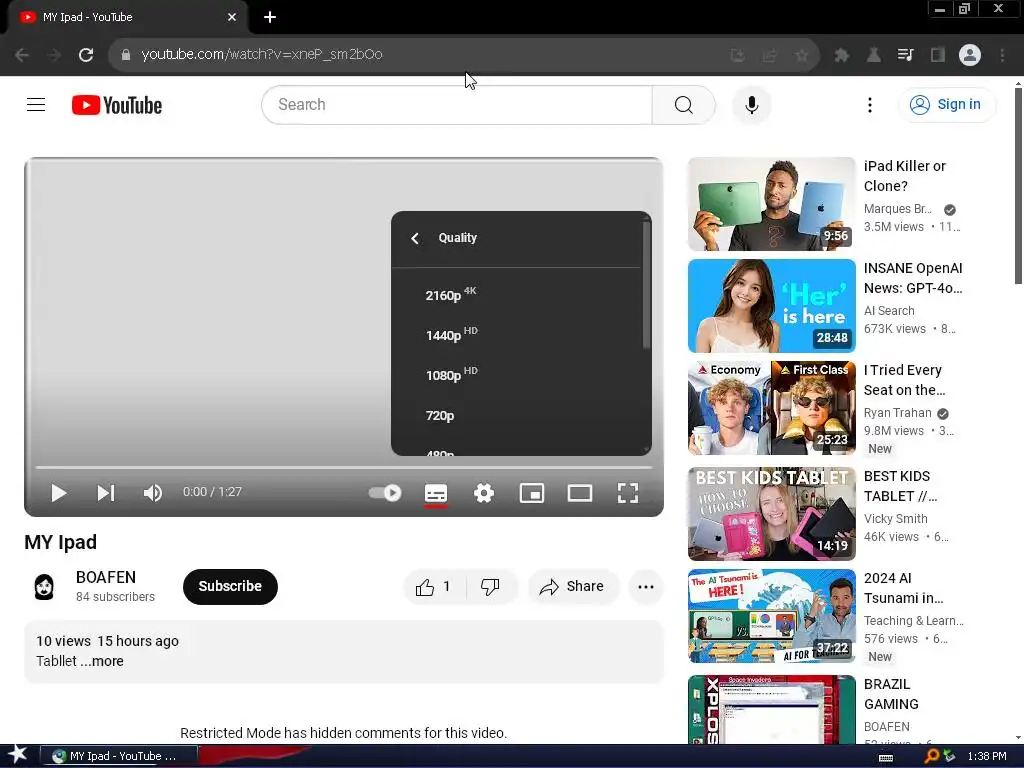Select MY Ipad - YouTube taskbar item

tap(118, 756)
